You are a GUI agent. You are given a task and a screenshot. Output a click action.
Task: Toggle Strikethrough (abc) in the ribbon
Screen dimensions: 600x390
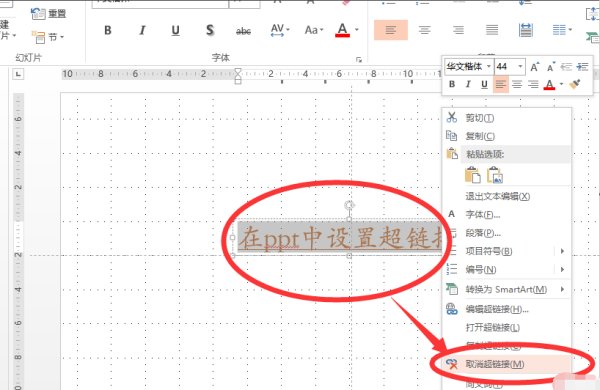pos(243,31)
